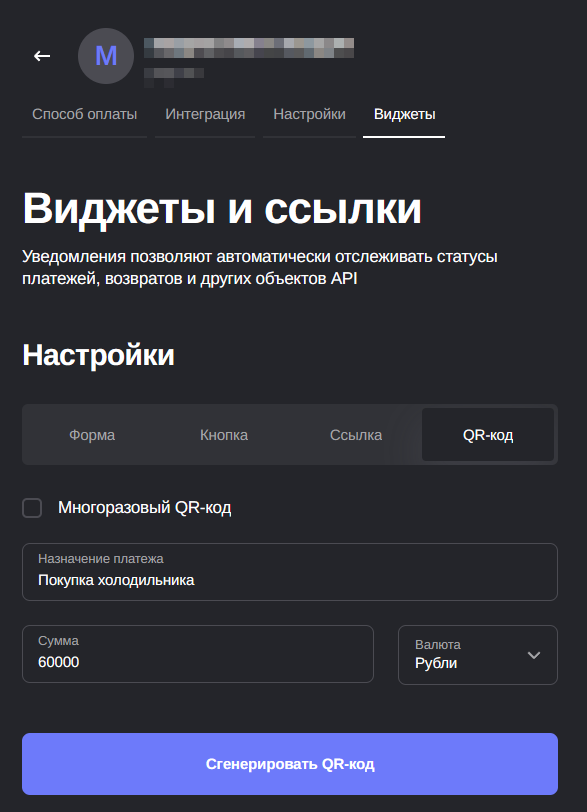The width and height of the screenshot is (587, 812).
Task: Click into the Сумма amount field
Action: tap(198, 654)
